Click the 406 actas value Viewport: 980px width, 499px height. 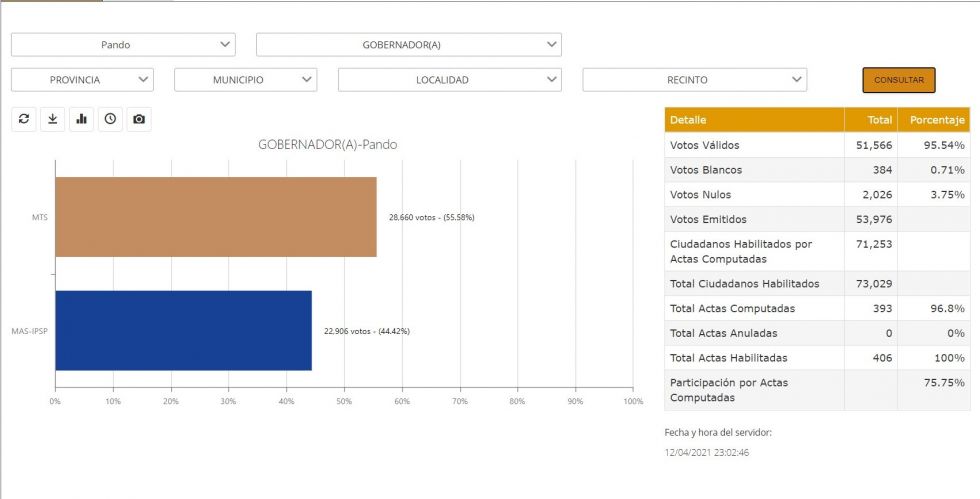coord(882,358)
